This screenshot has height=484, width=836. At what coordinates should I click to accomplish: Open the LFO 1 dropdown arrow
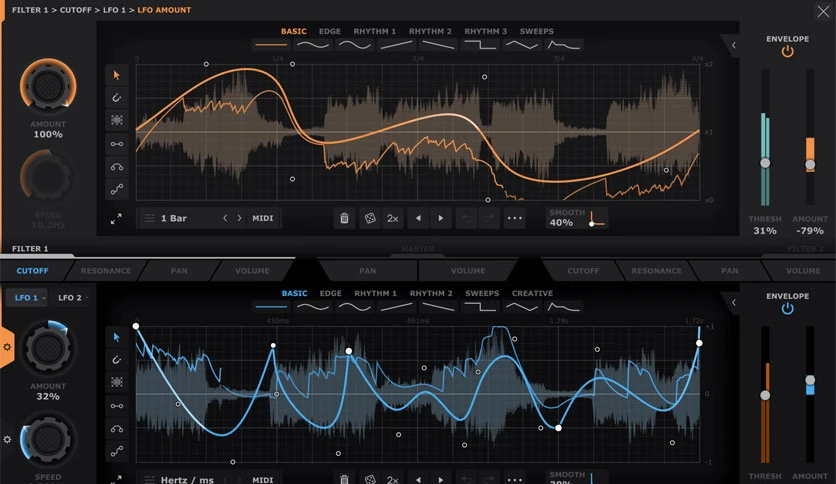[x=44, y=298]
